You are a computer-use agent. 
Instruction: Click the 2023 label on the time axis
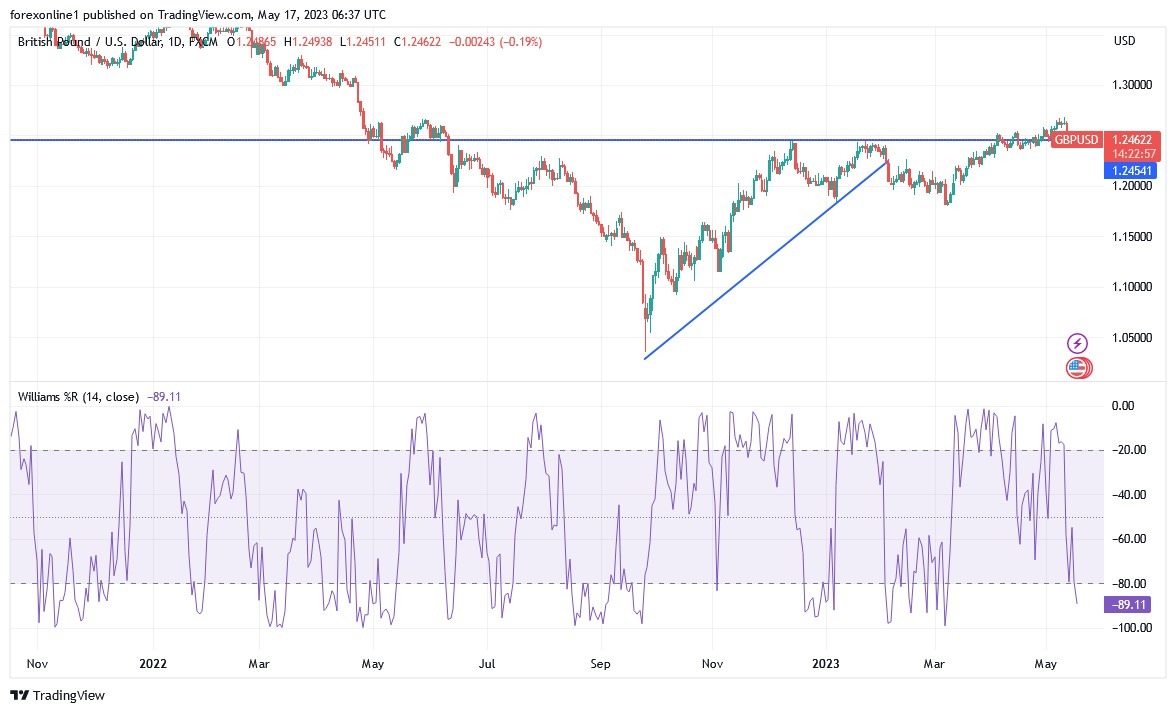[827, 663]
